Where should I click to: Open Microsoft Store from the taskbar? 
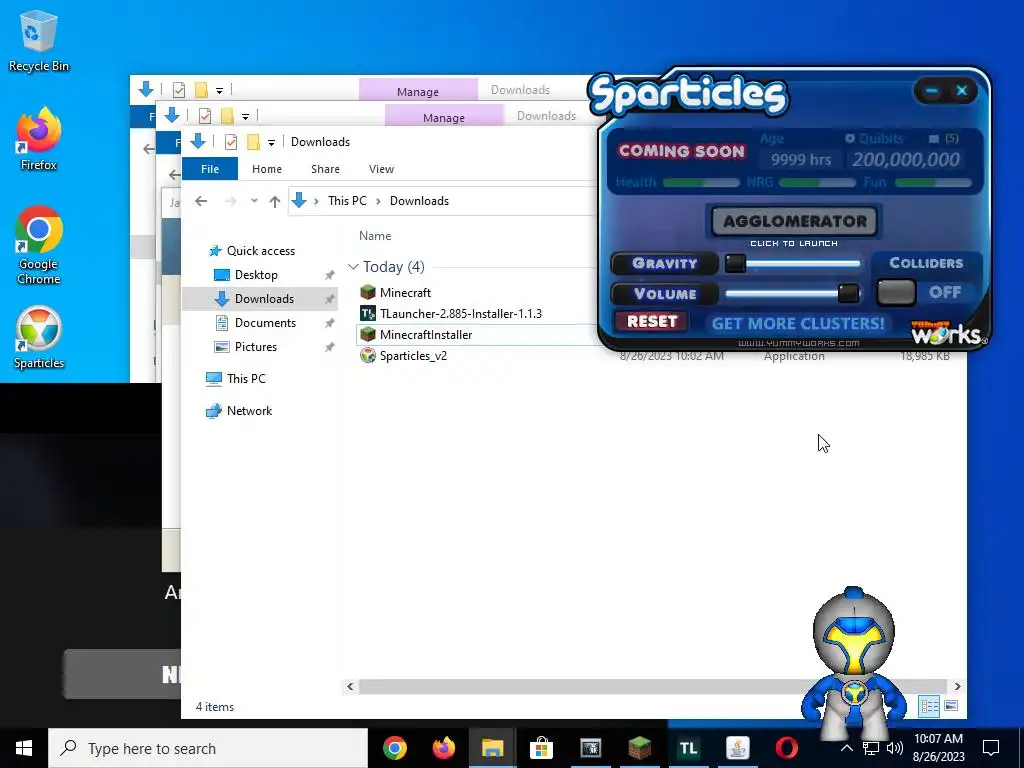click(x=541, y=748)
